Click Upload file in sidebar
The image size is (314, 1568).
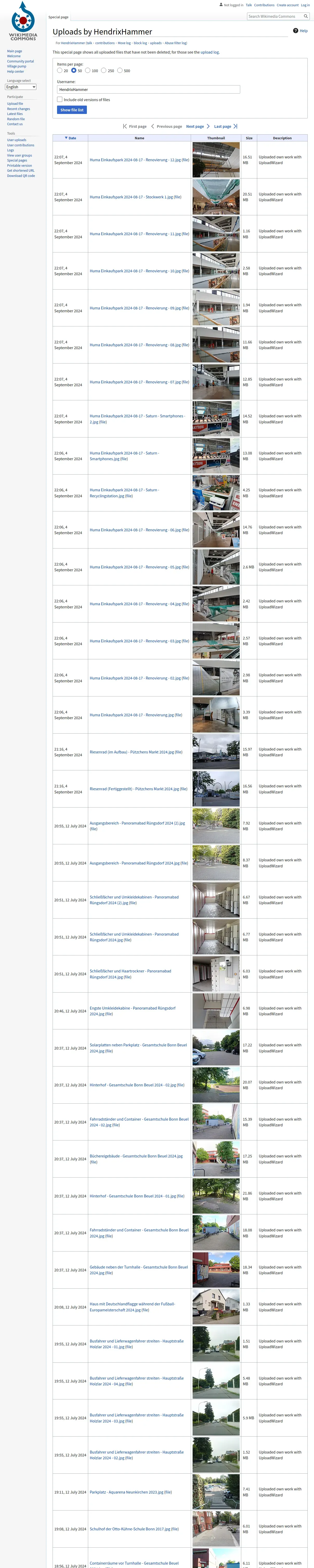[x=15, y=103]
